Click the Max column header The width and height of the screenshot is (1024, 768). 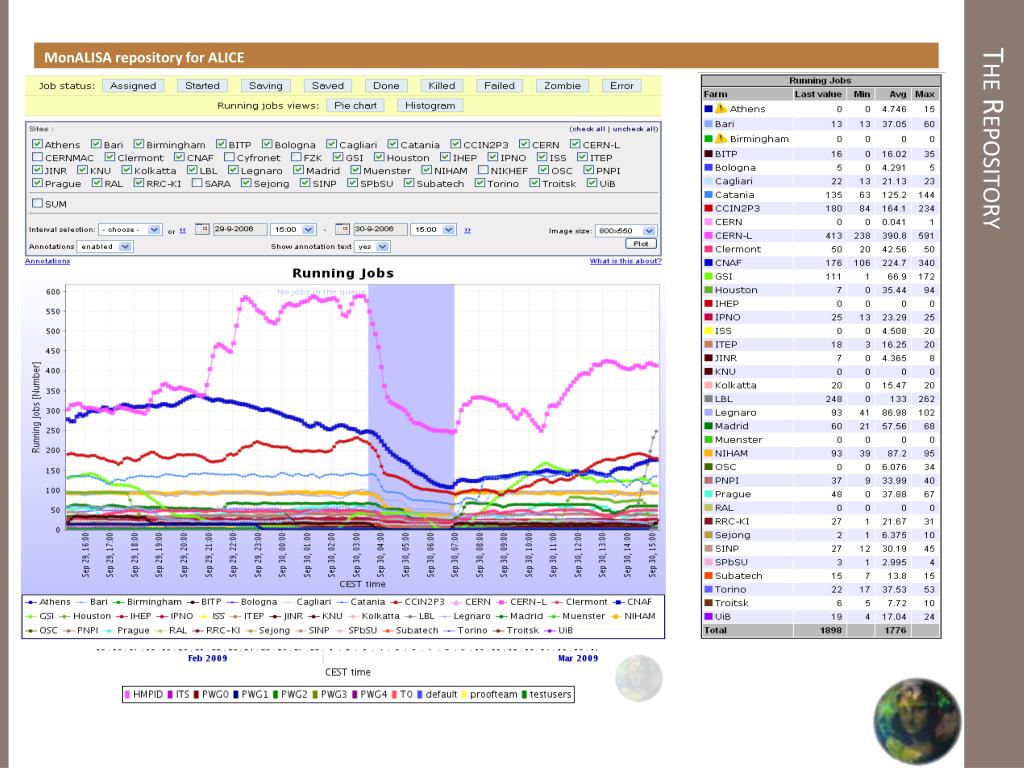tap(925, 94)
